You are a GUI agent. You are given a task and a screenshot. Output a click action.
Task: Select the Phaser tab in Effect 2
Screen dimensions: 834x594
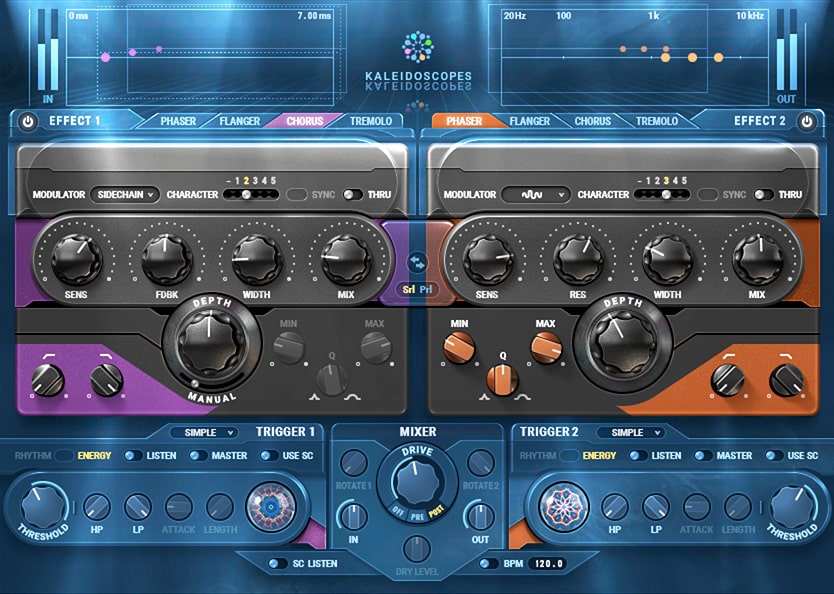pos(464,121)
